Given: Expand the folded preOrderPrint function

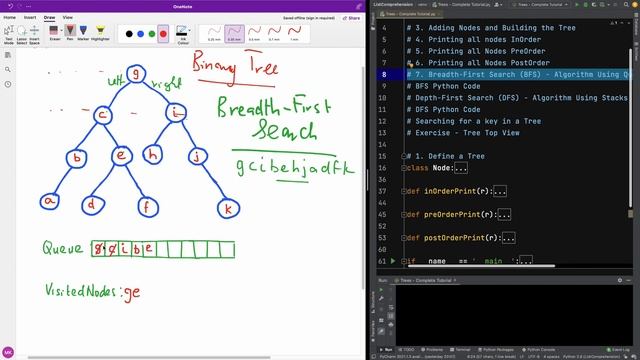Looking at the screenshot, I should point(504,214).
